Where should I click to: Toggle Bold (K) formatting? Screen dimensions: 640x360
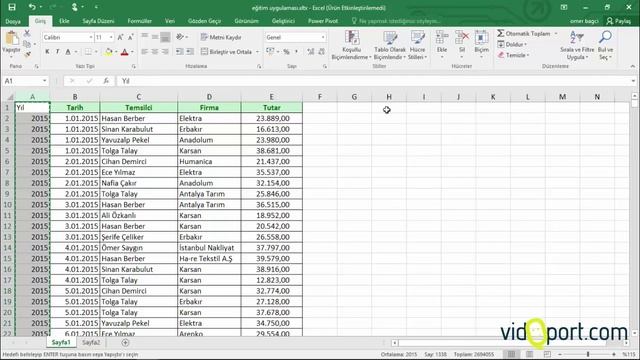tap(47, 52)
